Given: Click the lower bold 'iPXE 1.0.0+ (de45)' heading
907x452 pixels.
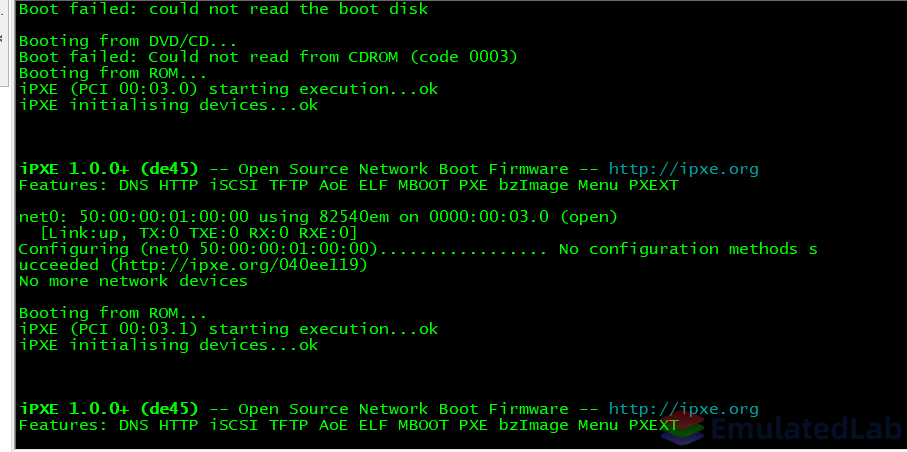Looking at the screenshot, I should click(109, 409).
